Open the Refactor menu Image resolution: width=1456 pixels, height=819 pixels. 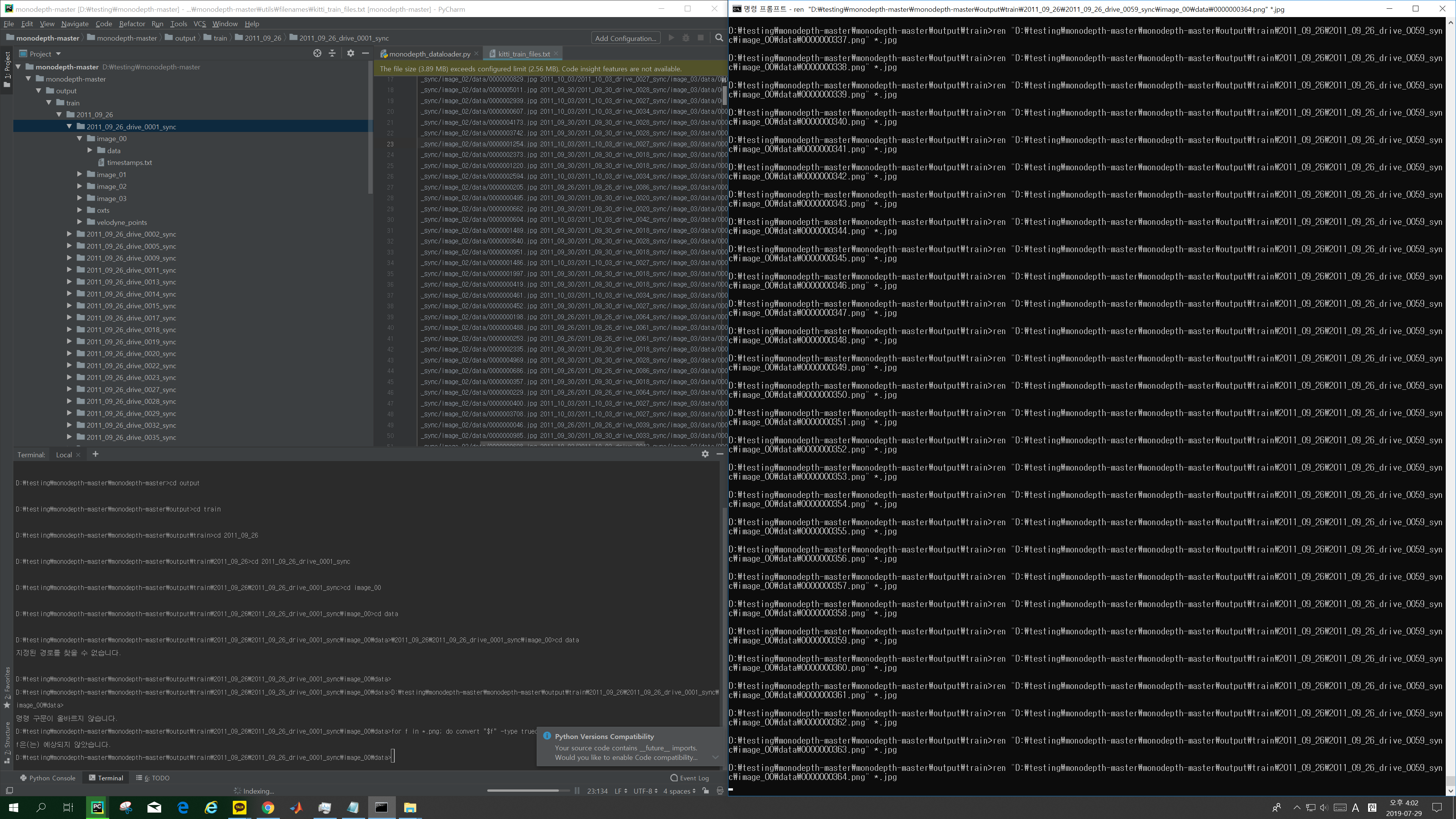[x=132, y=24]
